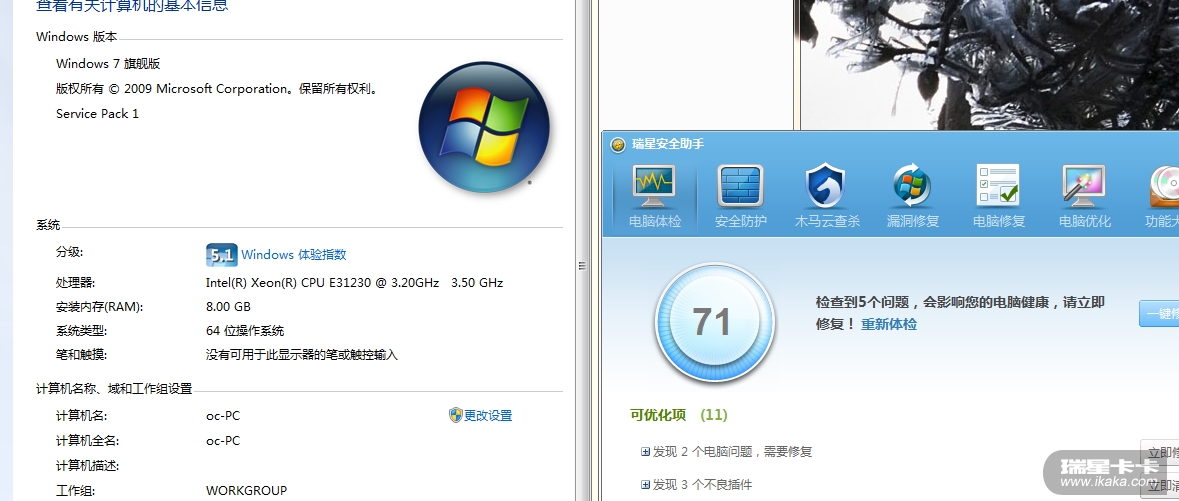Click the 重新体检 re-scan link
Viewport: 1179px width, 501px height.
coord(889,324)
